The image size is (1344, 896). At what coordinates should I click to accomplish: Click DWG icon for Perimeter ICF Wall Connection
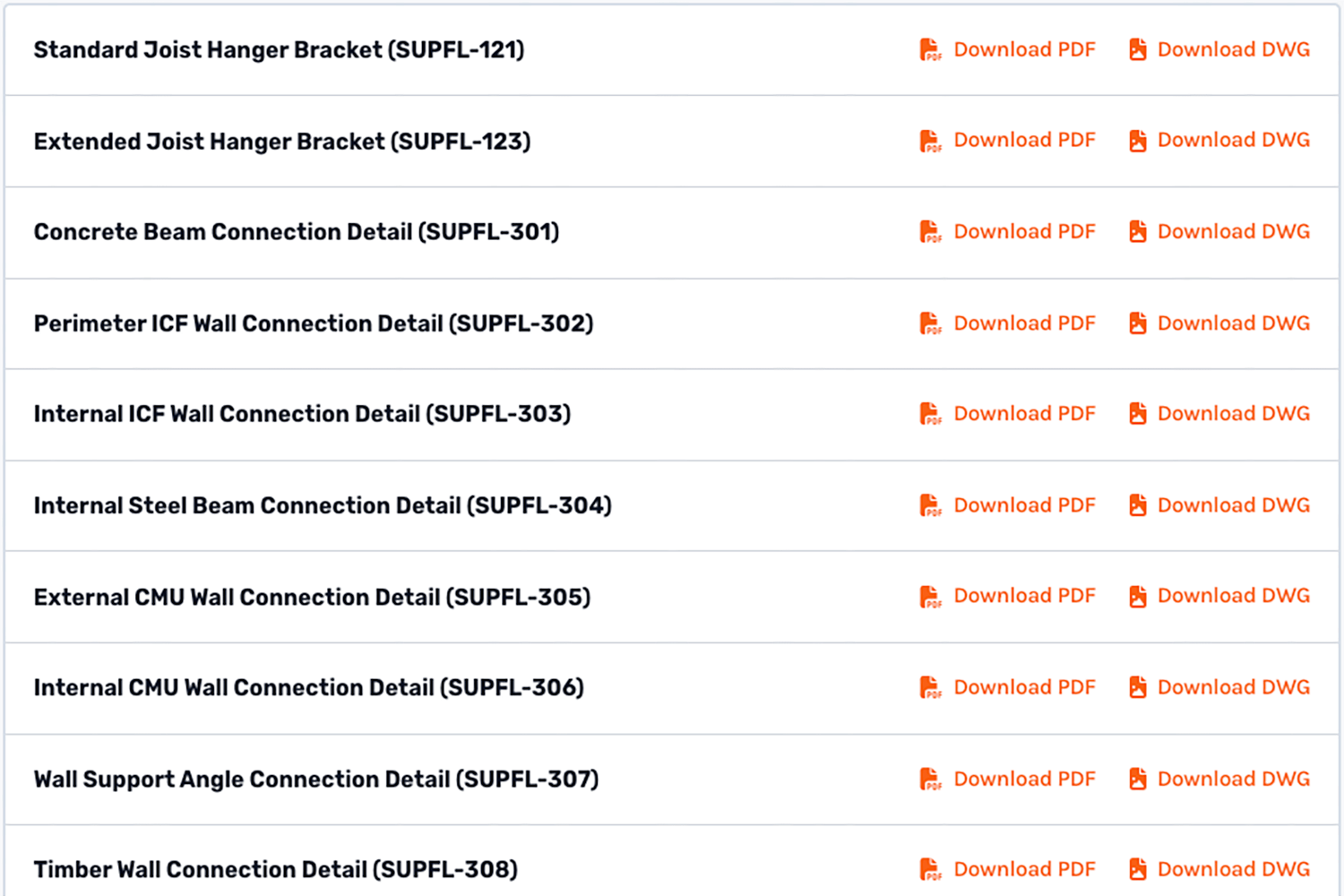1138,323
